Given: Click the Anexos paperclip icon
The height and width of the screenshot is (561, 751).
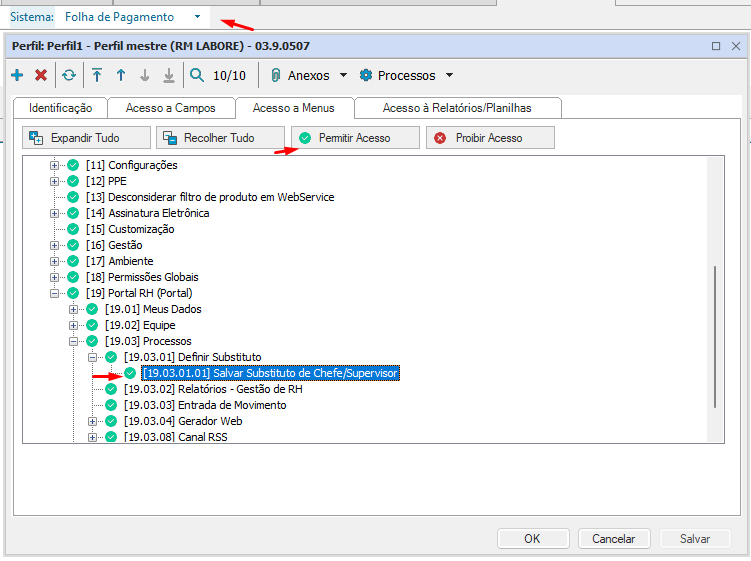Looking at the screenshot, I should pyautogui.click(x=275, y=75).
